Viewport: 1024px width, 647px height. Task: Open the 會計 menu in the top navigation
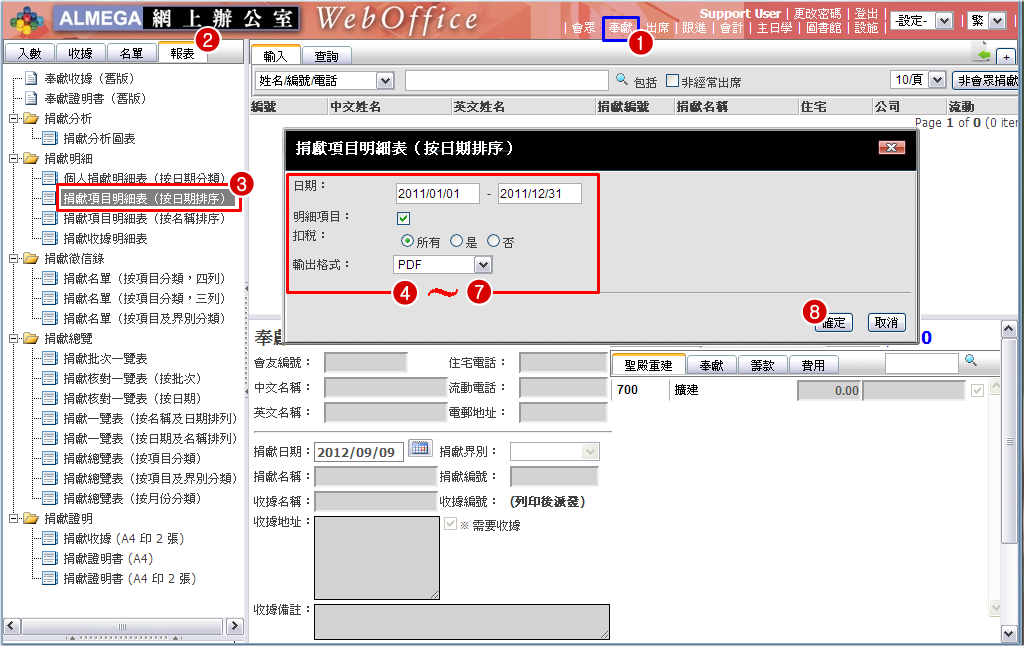pyautogui.click(x=731, y=28)
